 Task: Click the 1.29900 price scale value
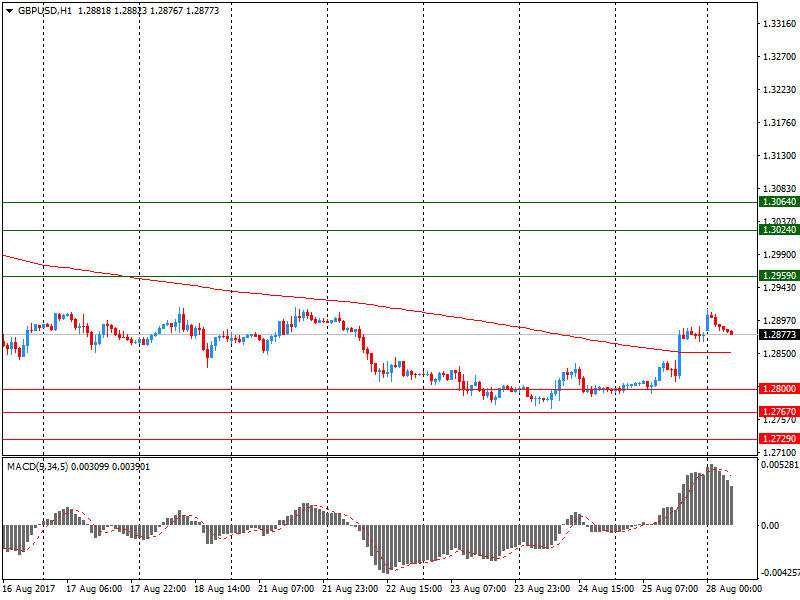click(x=779, y=255)
